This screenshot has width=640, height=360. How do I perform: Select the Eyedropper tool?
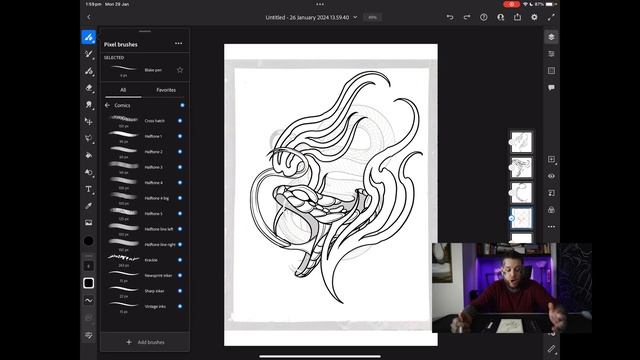[89, 206]
